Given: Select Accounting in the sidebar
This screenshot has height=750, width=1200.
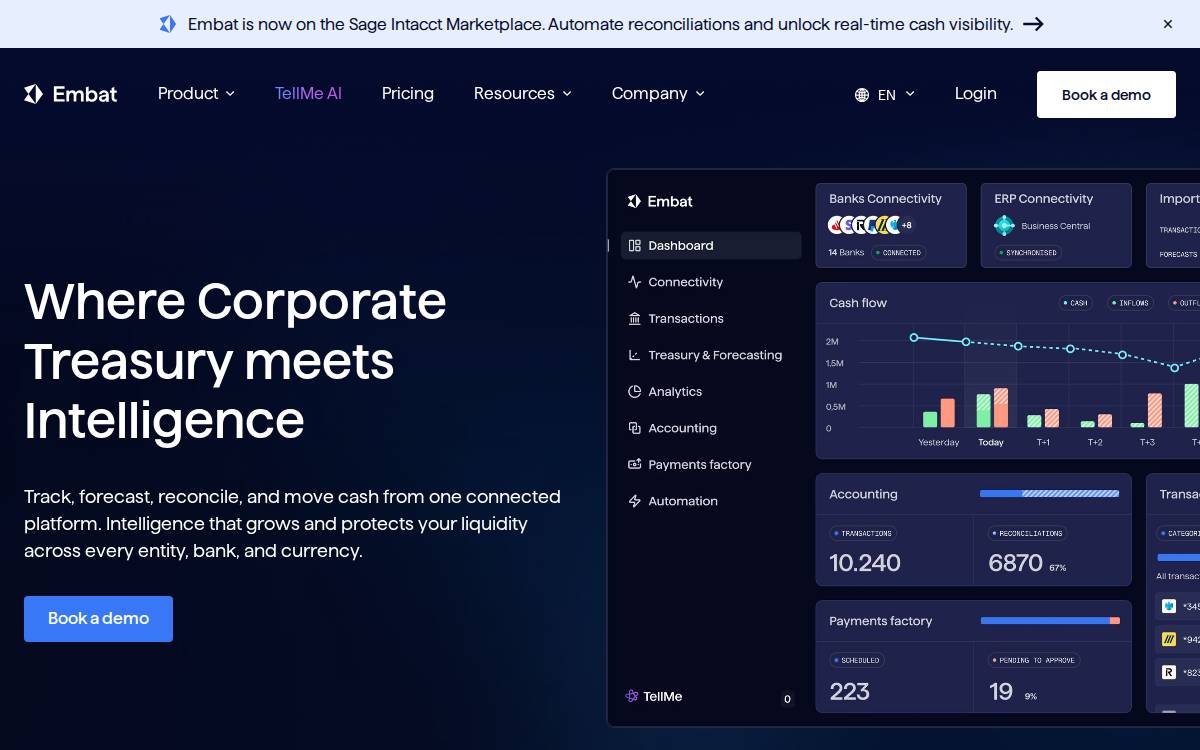Looking at the screenshot, I should click(711, 428).
